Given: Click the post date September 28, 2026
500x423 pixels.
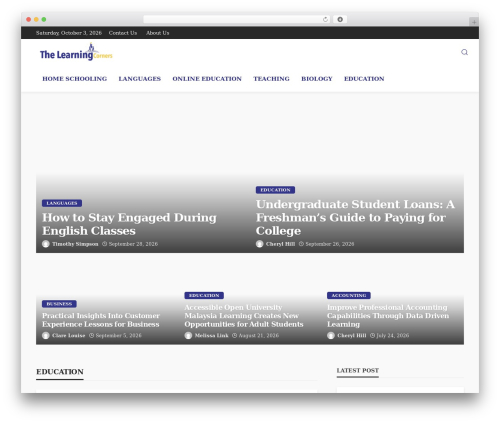Looking at the screenshot, I should coord(133,244).
